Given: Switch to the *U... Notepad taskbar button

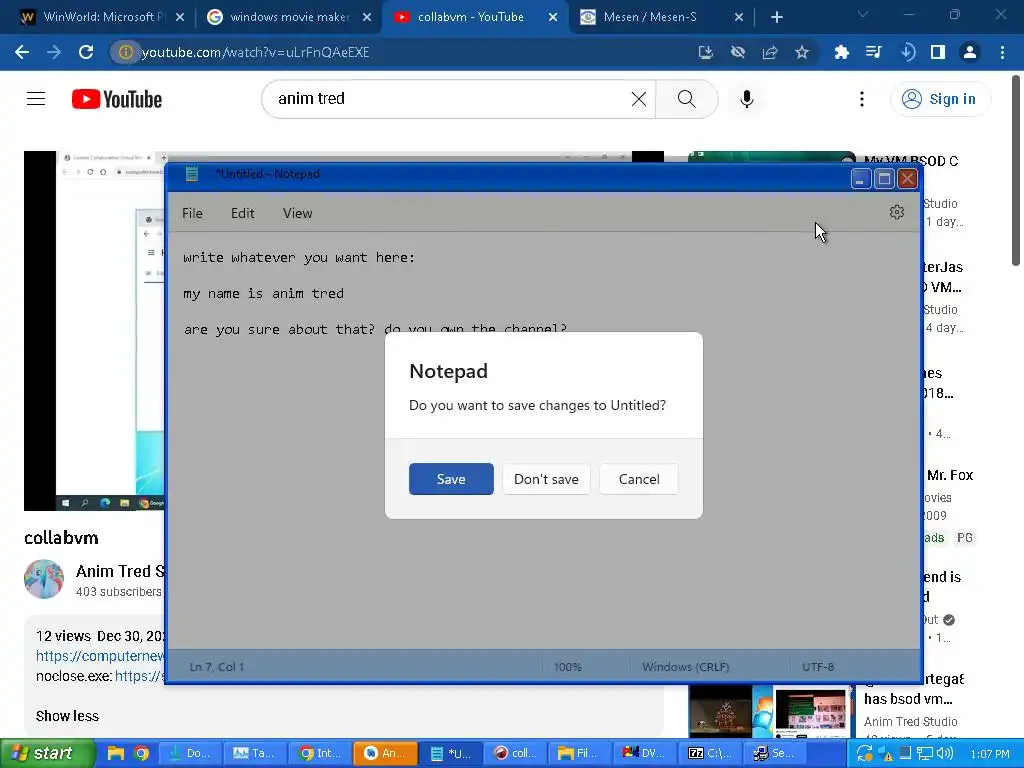Looking at the screenshot, I should (451, 753).
